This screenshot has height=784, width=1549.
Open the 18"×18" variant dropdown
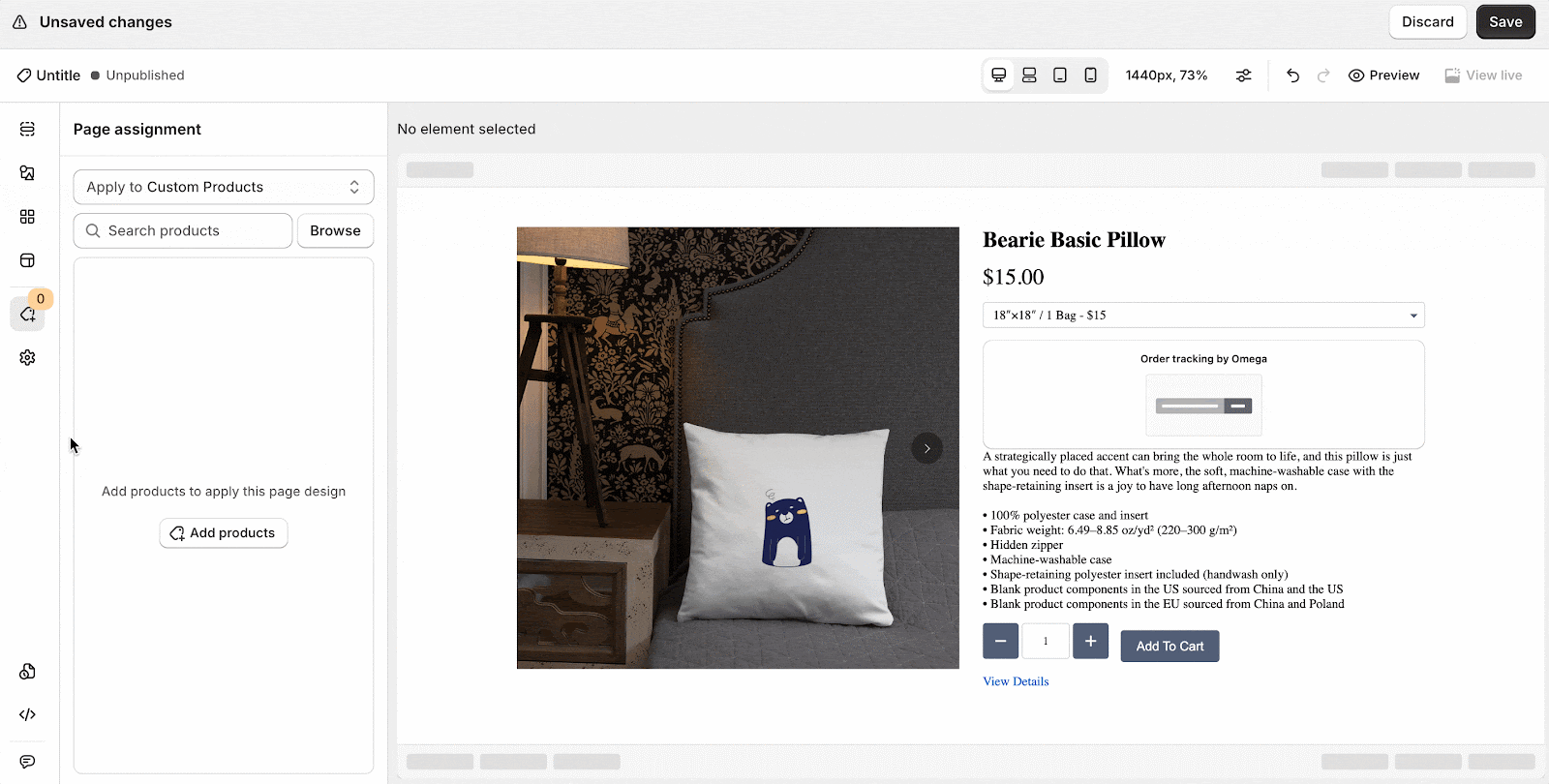(x=1203, y=316)
